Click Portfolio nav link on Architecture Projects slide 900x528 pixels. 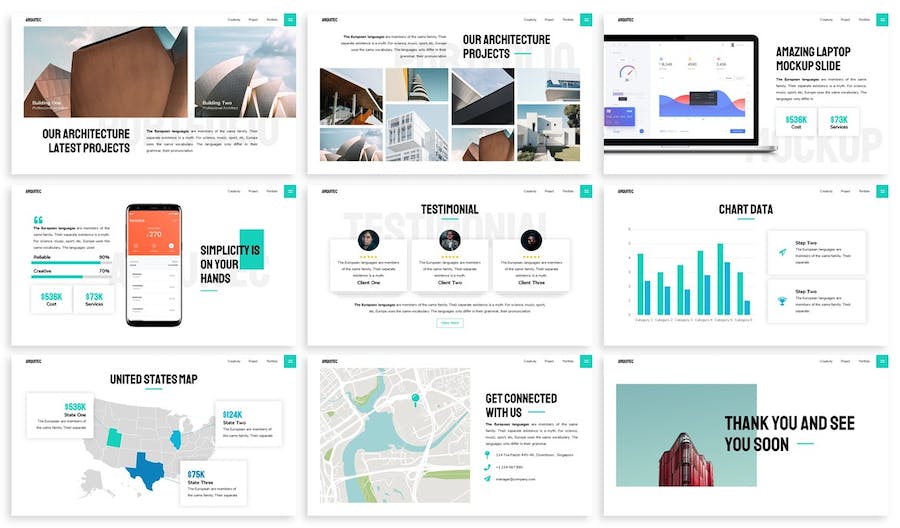pos(567,20)
